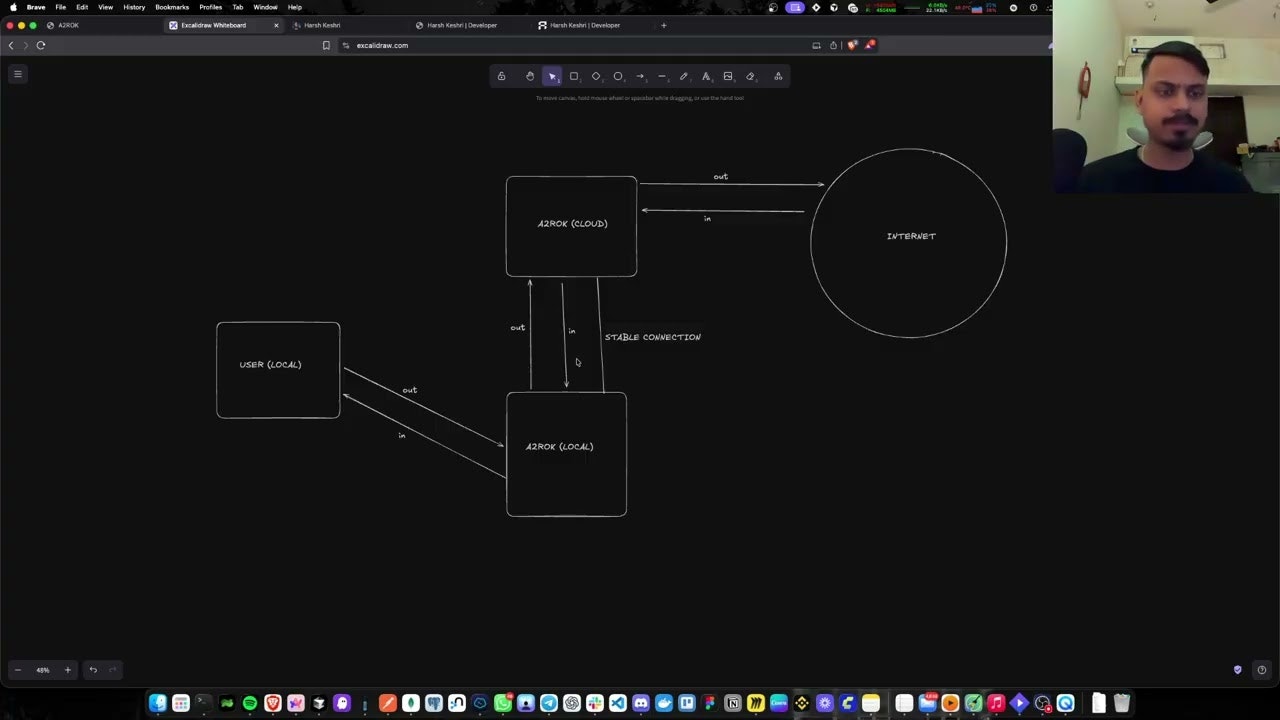Bookmark this page icon

click(x=326, y=45)
